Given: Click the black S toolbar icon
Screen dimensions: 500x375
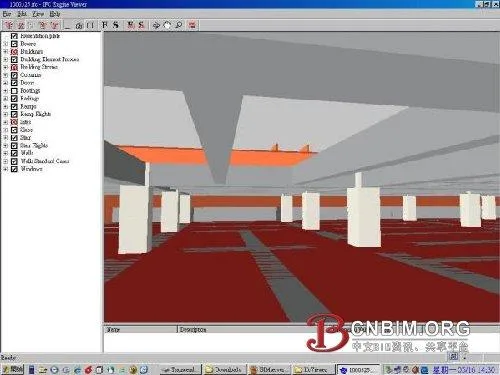Looking at the screenshot, I should 115,25.
